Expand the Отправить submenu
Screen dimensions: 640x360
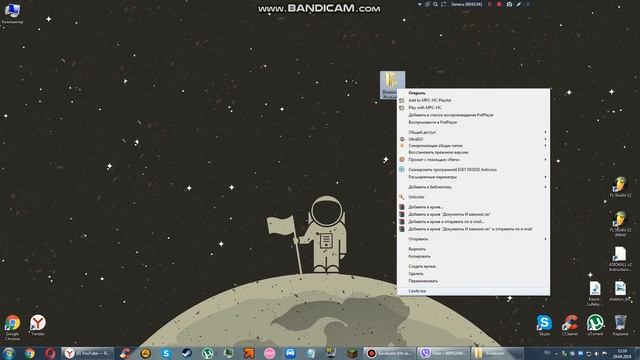(x=473, y=239)
